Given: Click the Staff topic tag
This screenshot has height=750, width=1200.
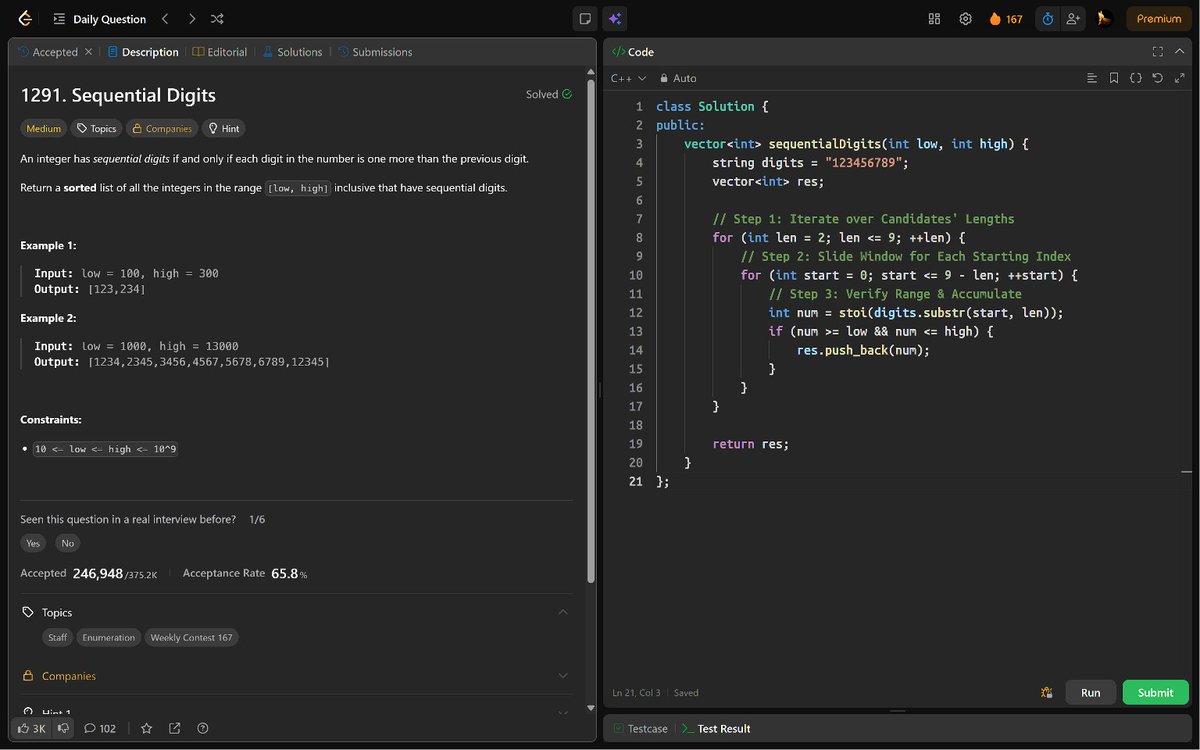Looking at the screenshot, I should point(58,637).
